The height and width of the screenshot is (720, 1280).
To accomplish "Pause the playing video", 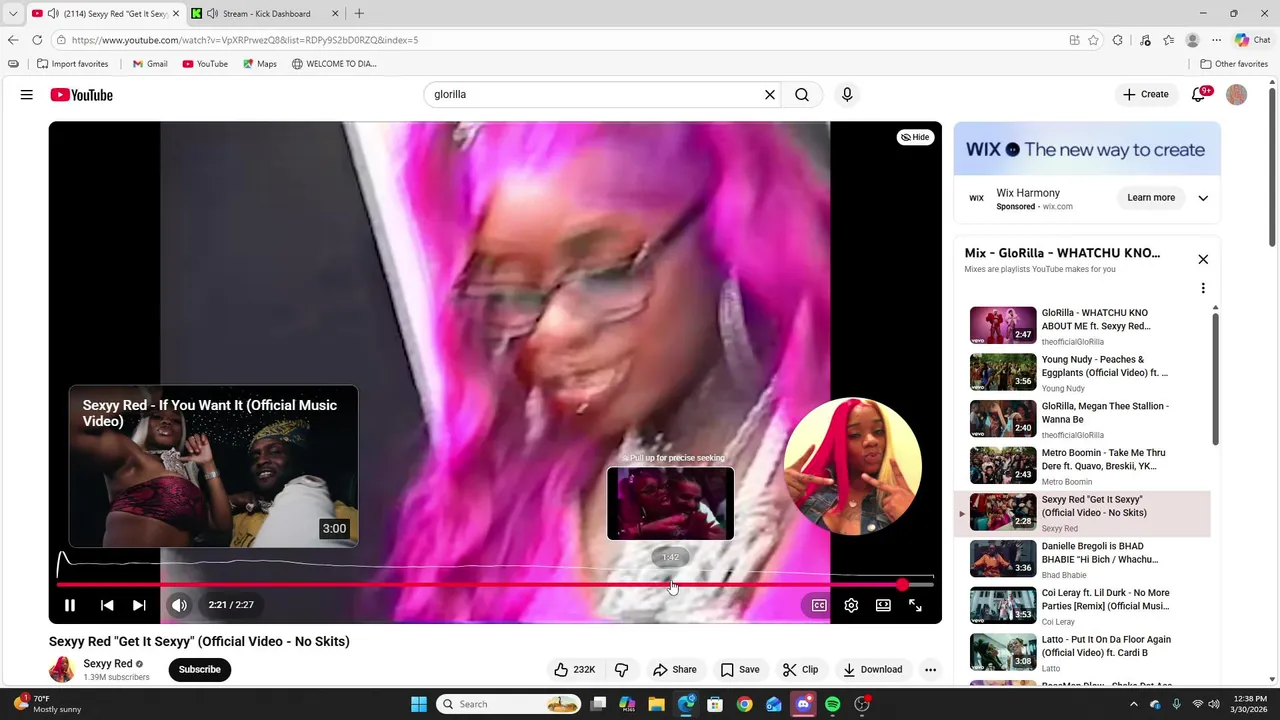I will tap(70, 605).
